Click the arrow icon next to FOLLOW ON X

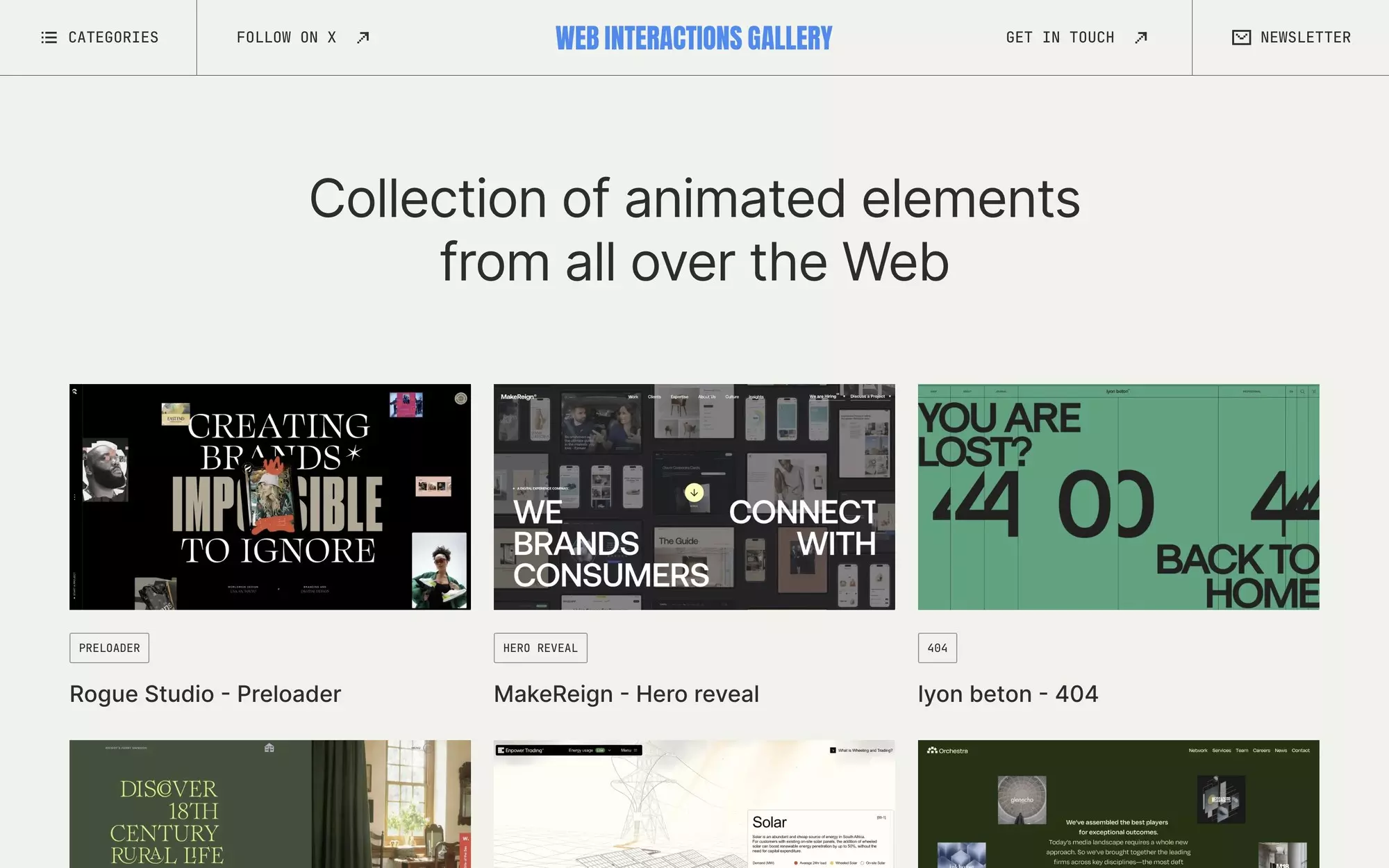(364, 37)
